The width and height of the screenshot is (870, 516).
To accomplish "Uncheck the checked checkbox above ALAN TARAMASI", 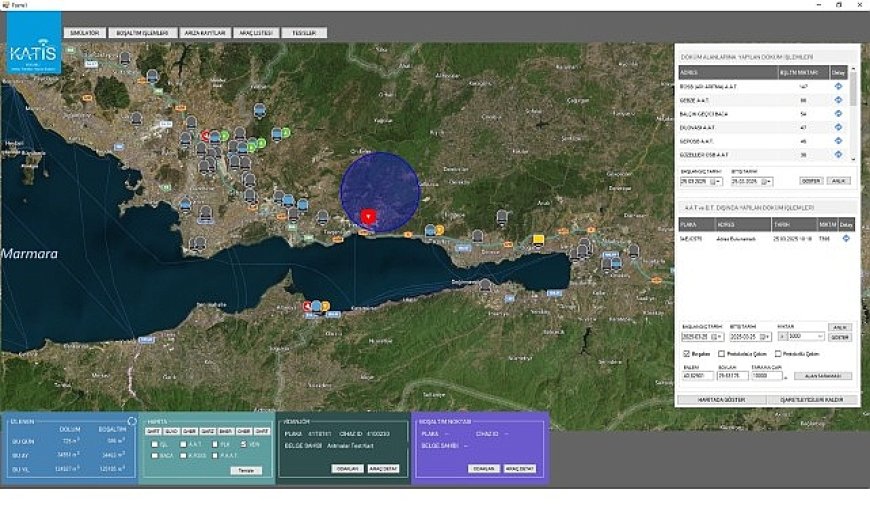I will (686, 353).
